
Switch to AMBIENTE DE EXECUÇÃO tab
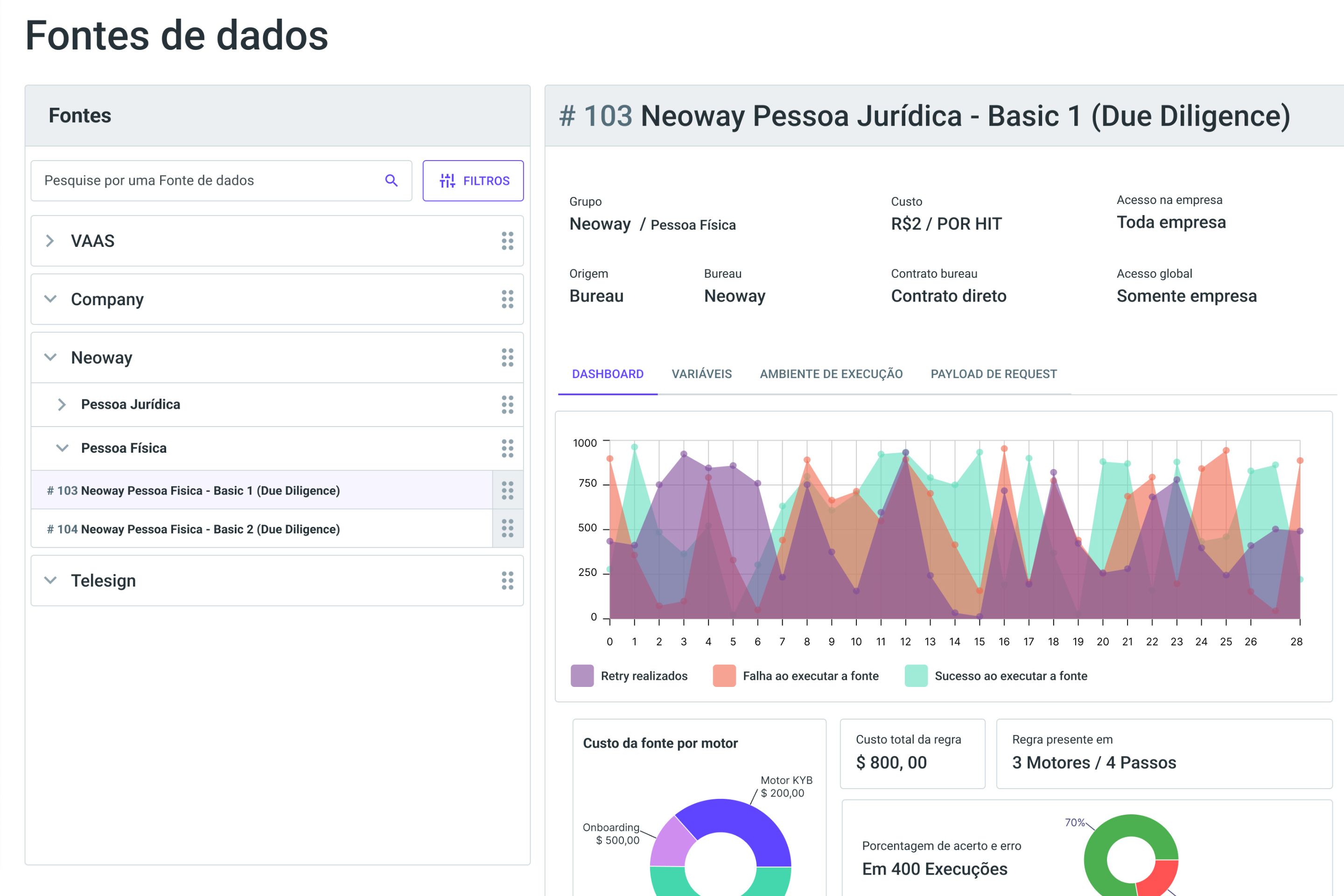[831, 374]
